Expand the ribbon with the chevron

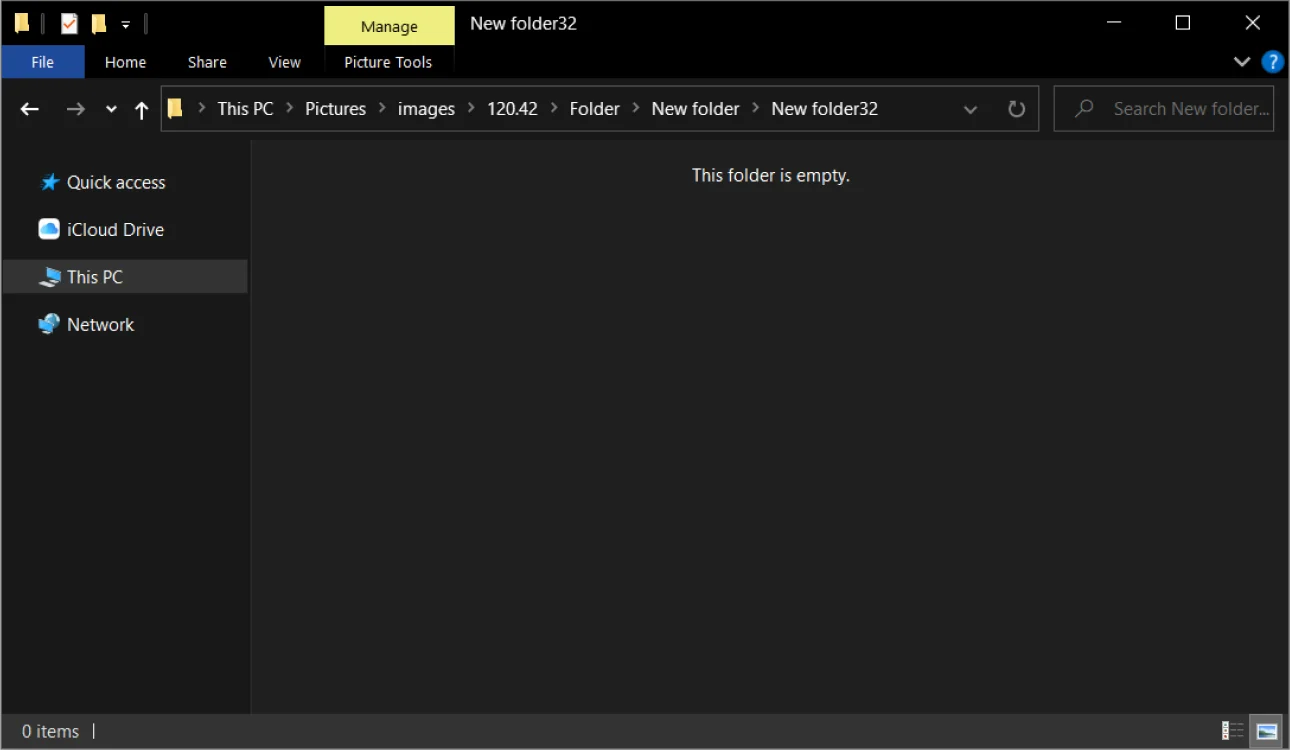[1242, 62]
